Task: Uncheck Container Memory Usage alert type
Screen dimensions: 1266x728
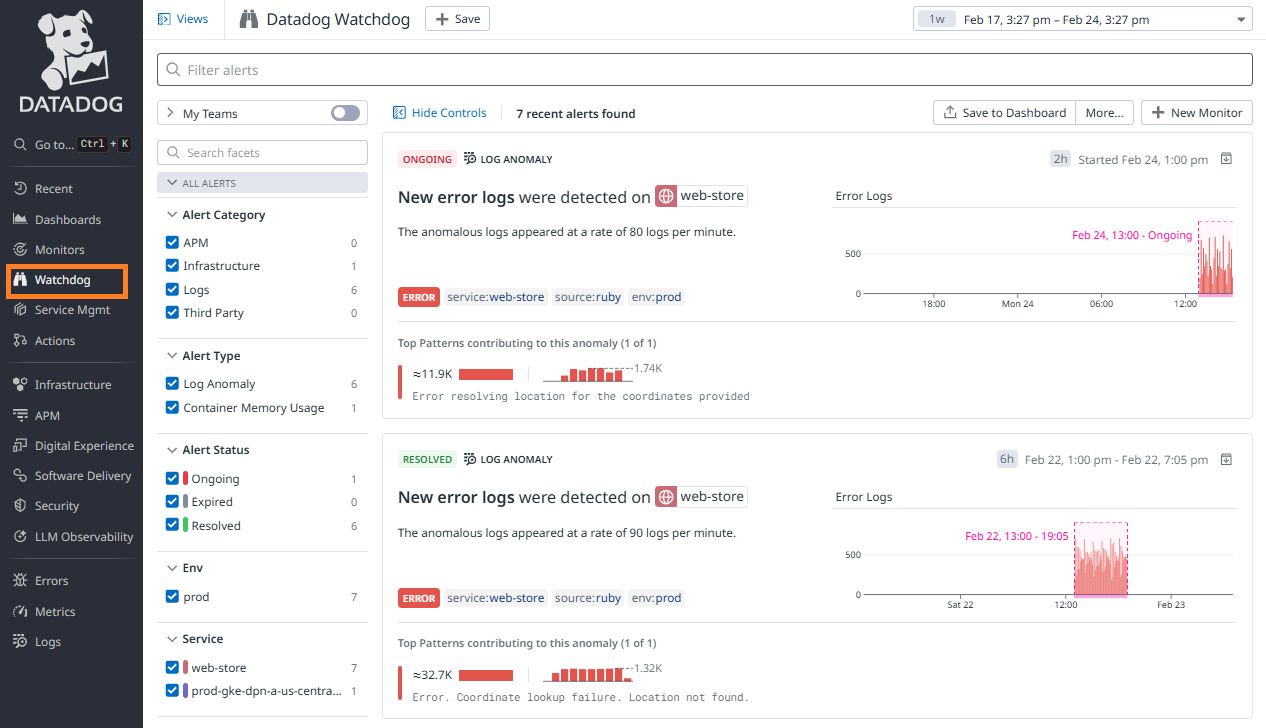Action: click(172, 408)
